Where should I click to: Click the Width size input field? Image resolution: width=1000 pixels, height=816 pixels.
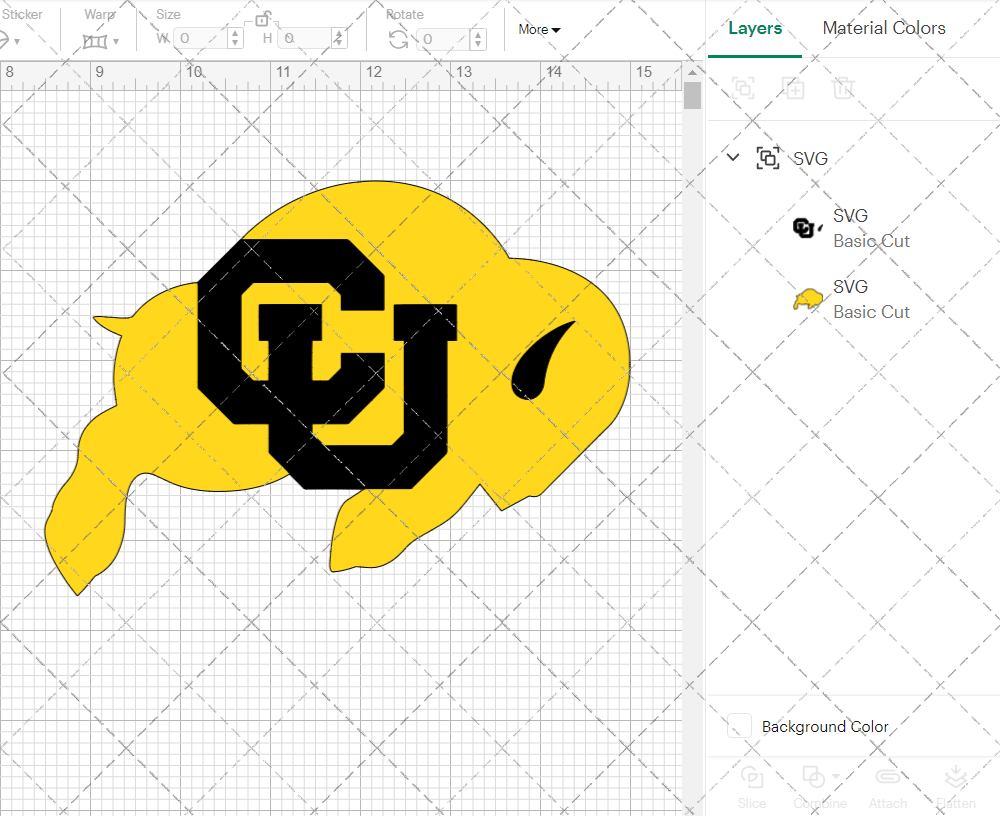[x=201, y=38]
